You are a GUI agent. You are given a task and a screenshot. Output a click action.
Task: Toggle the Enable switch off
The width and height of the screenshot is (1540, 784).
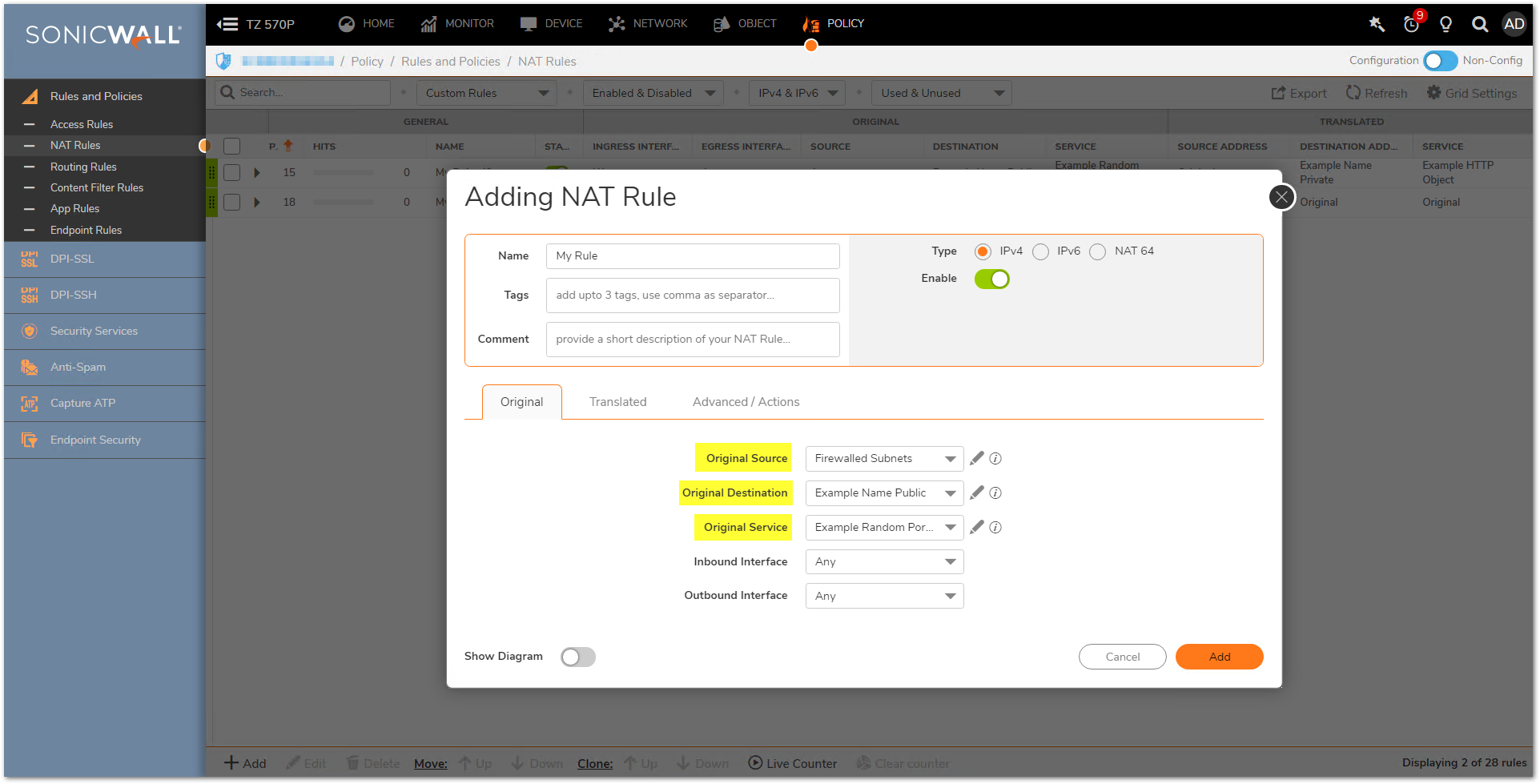point(991,279)
